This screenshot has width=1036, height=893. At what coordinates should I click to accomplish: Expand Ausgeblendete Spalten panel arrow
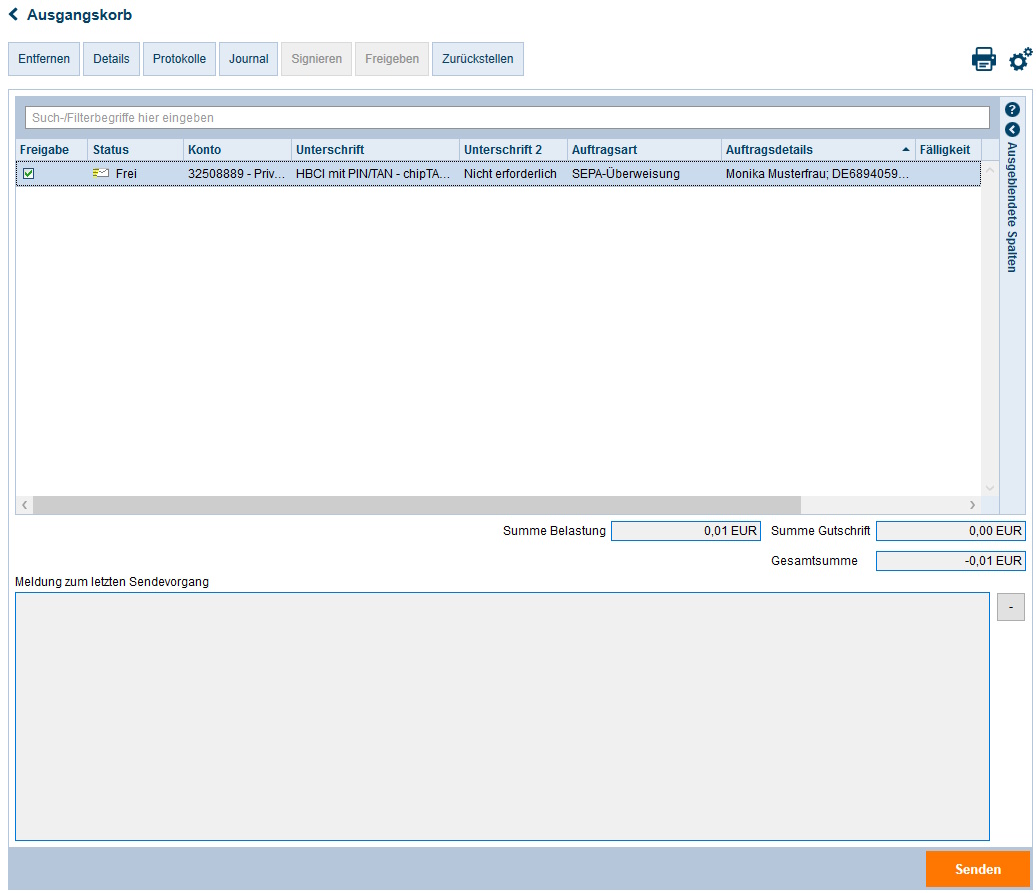(x=1012, y=129)
